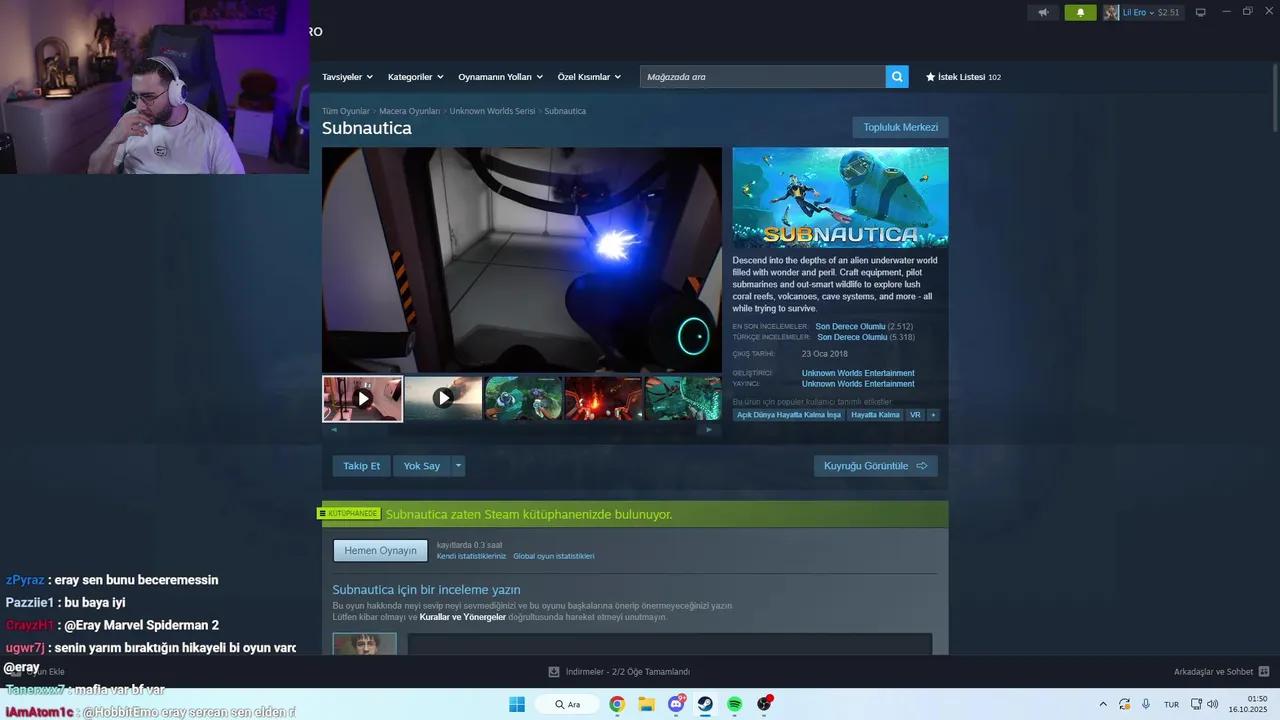Screen dimensions: 1280x720
Task: Select the fifth teal screenshot thumbnail
Action: coord(683,398)
